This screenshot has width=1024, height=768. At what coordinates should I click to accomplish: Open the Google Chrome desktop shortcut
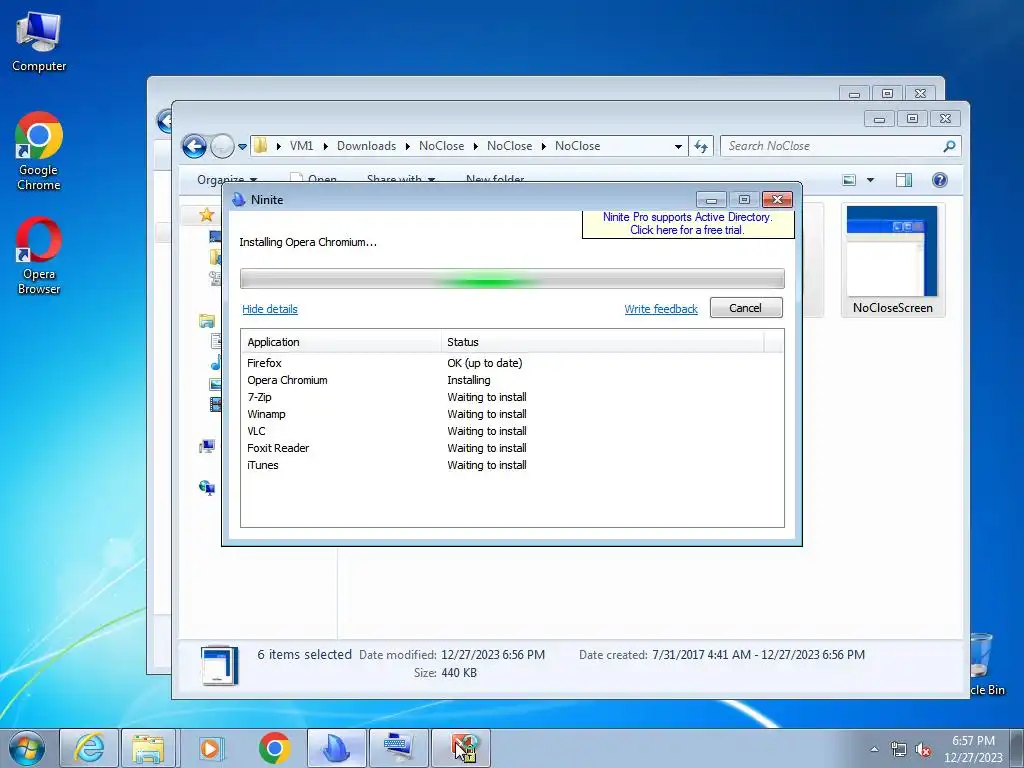pos(39,152)
